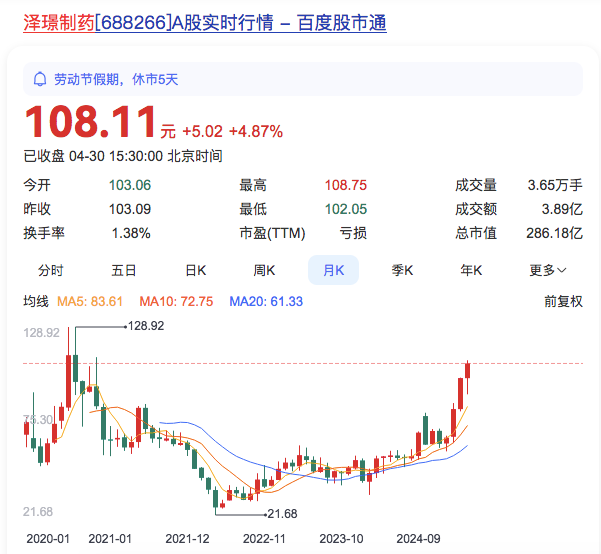Click the +5.02 price change value
This screenshot has width=601, height=554.
pos(202,132)
